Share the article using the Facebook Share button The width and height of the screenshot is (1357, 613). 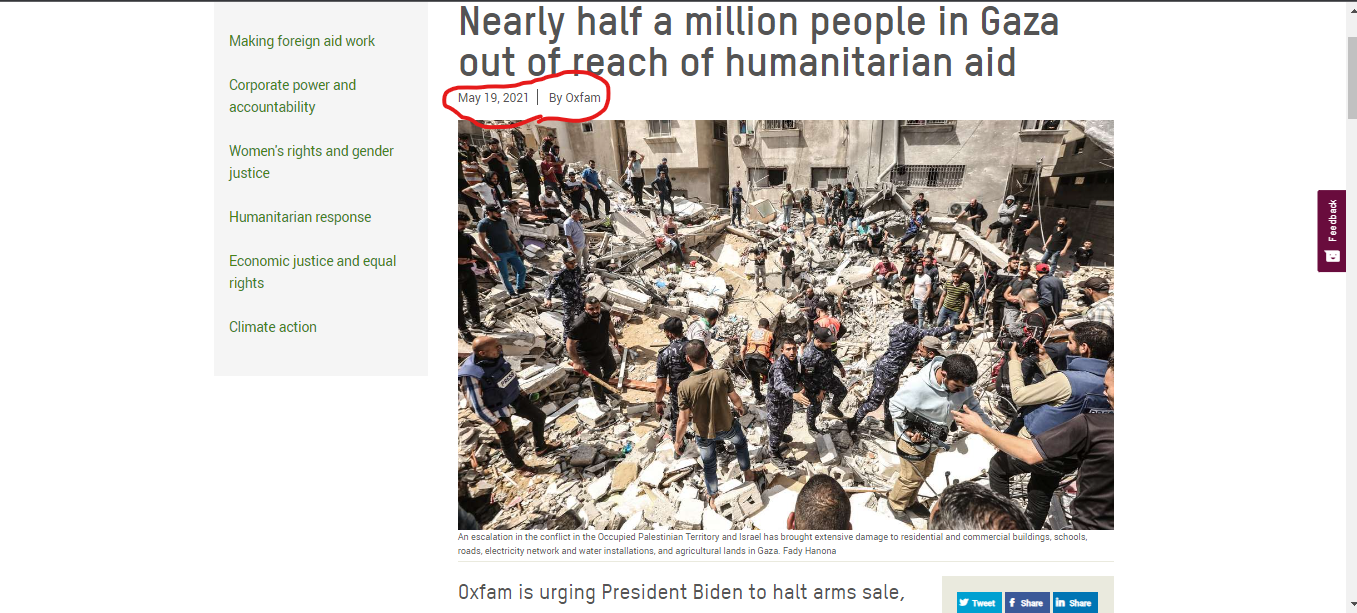pos(1027,603)
